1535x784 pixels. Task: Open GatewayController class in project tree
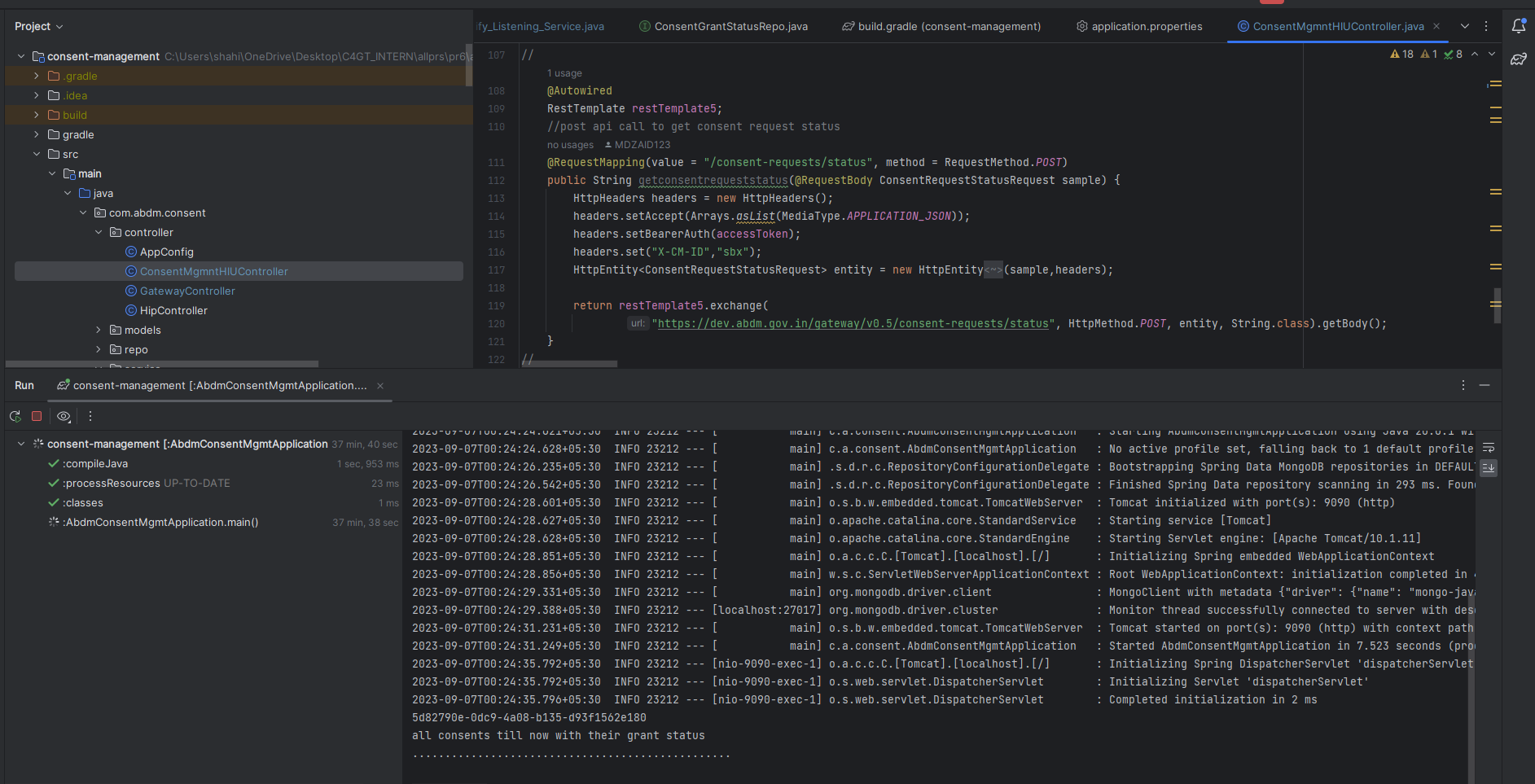click(187, 291)
